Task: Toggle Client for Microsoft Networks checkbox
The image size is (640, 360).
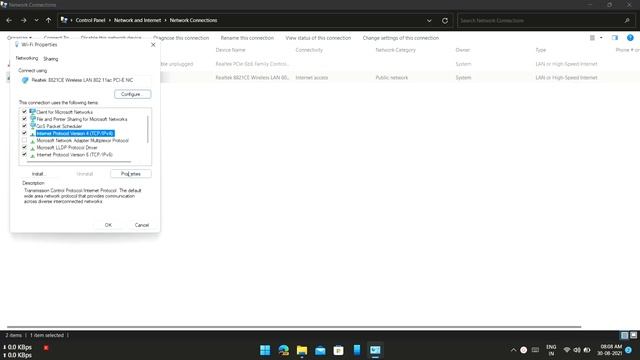Action: pyautogui.click(x=24, y=111)
